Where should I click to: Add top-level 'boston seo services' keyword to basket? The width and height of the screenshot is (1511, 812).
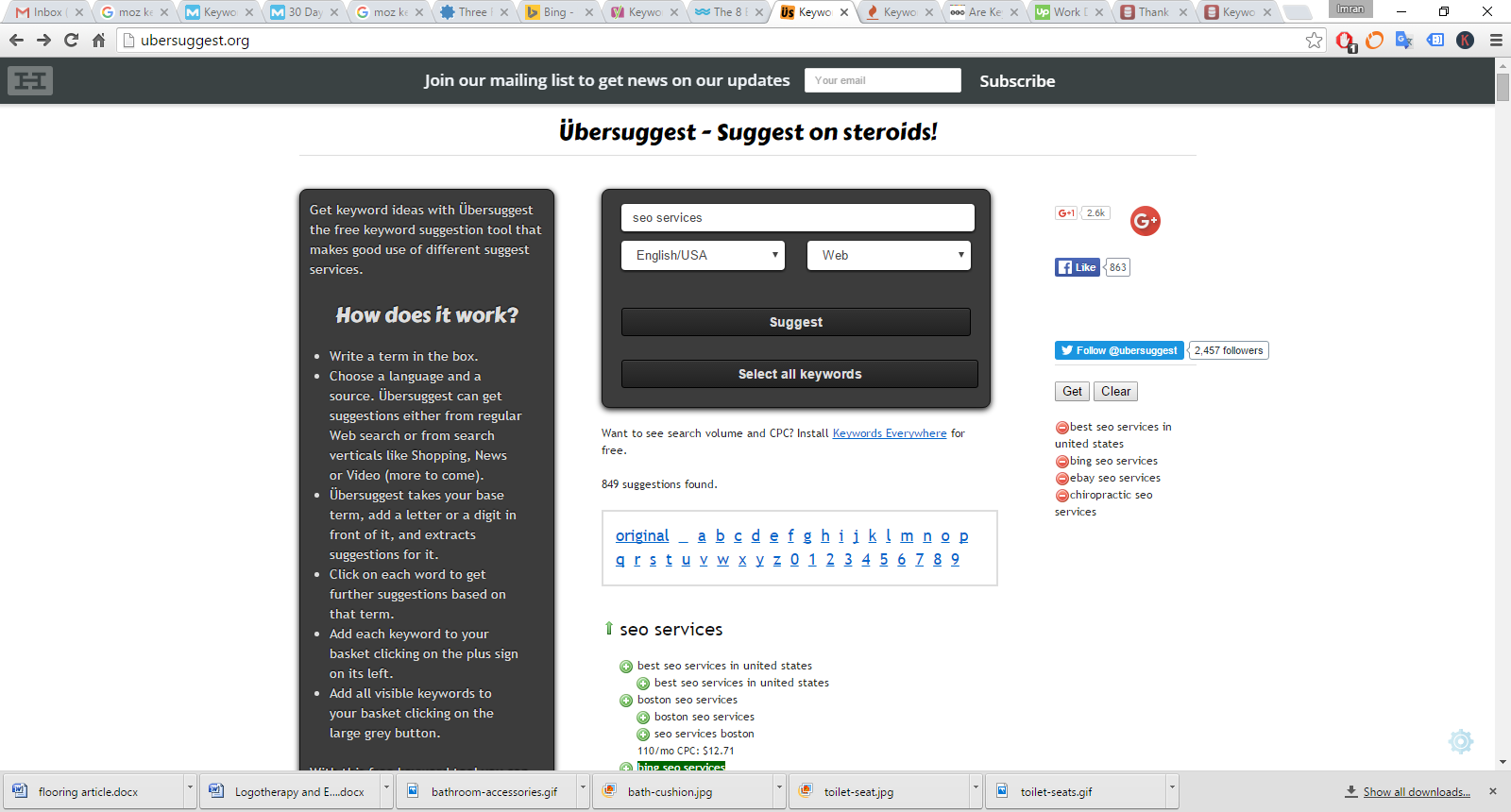point(626,701)
